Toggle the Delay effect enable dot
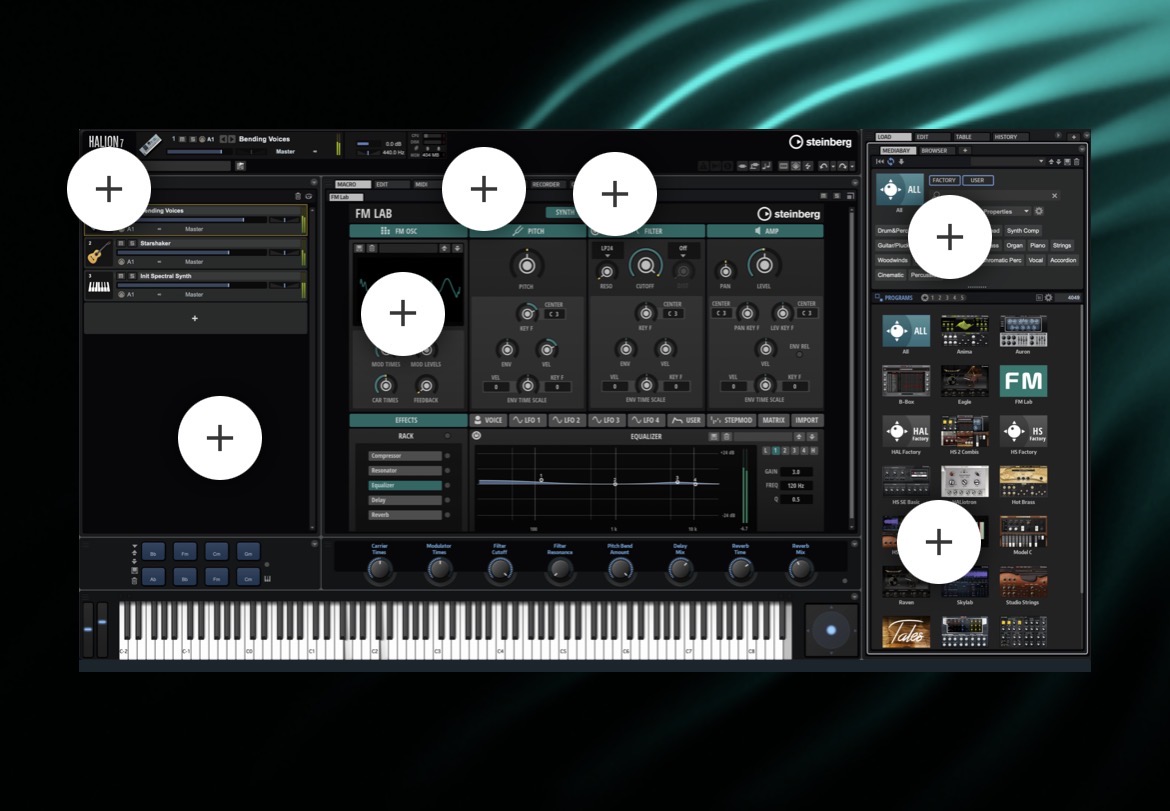The image size is (1170, 811). click(448, 501)
